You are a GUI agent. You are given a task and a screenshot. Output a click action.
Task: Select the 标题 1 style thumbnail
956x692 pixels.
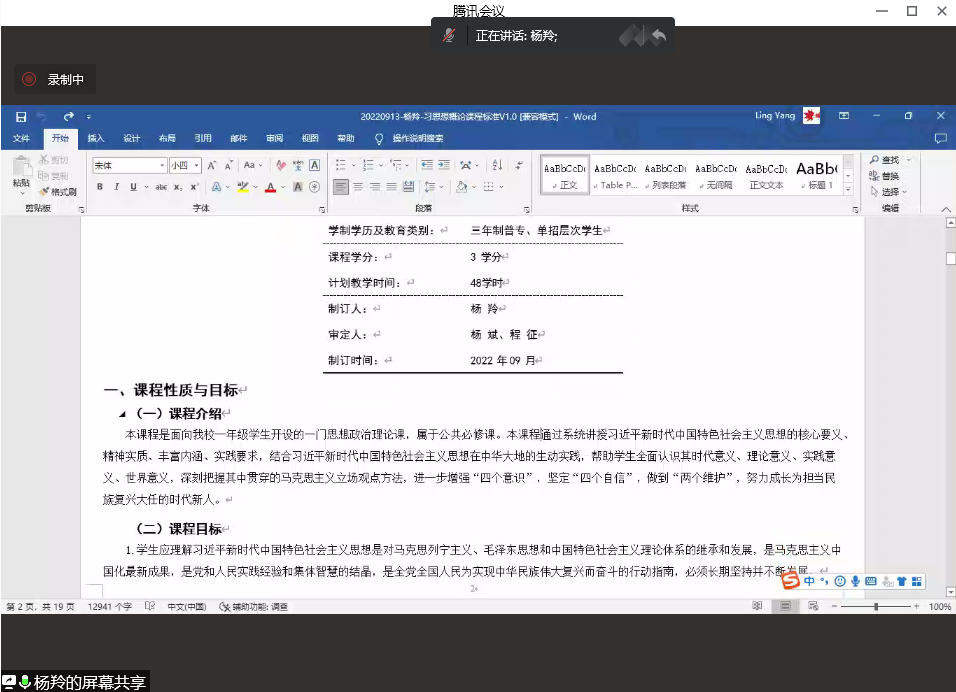click(816, 174)
